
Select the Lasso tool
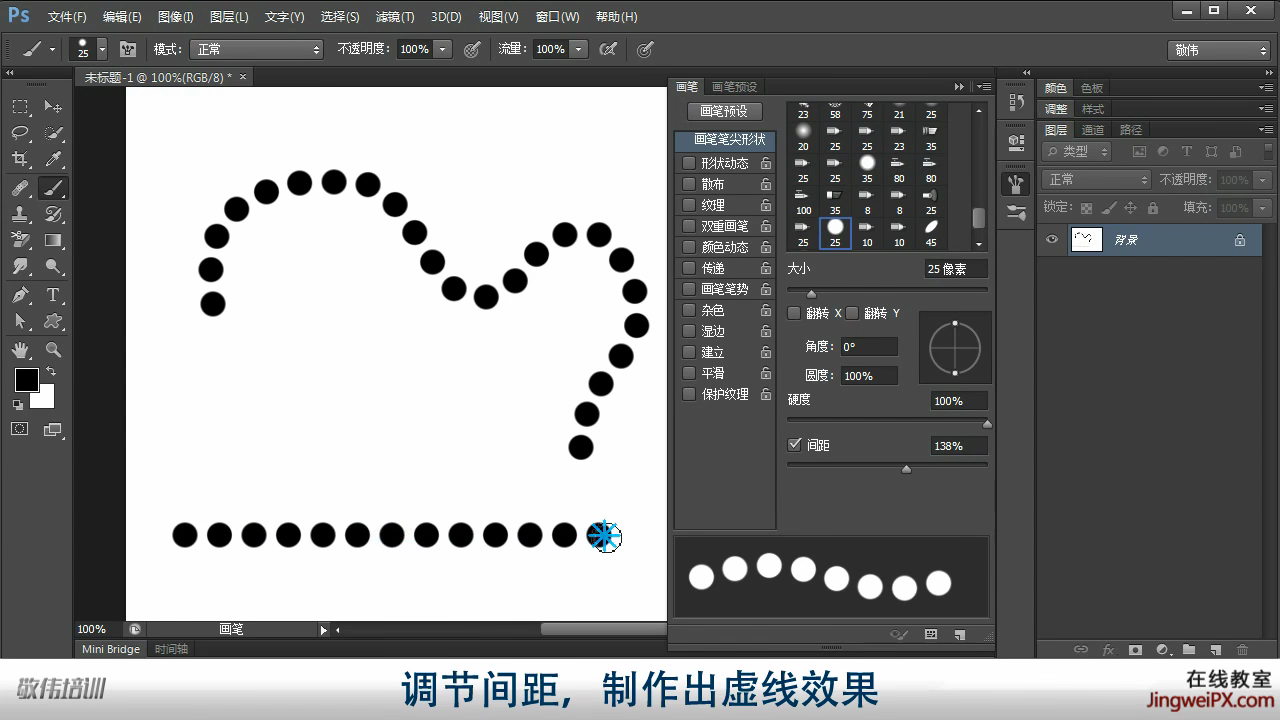coord(20,133)
